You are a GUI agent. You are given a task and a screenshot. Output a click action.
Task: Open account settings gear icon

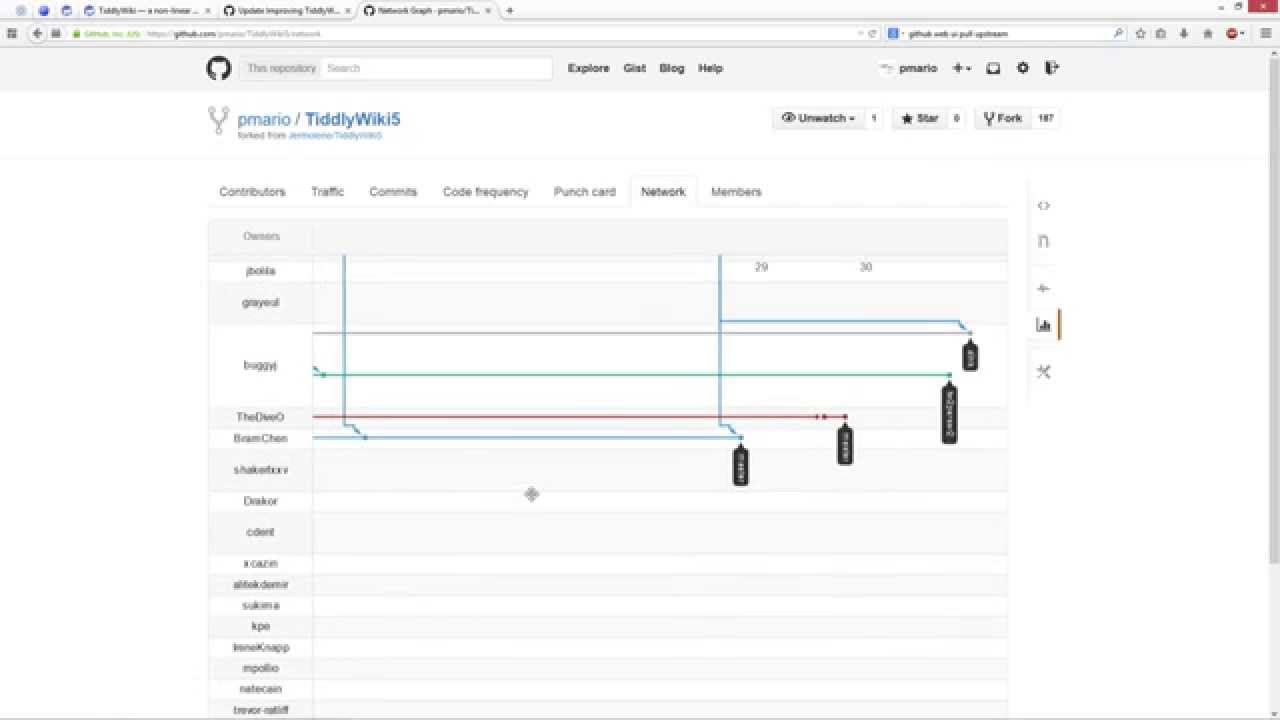click(x=1022, y=68)
